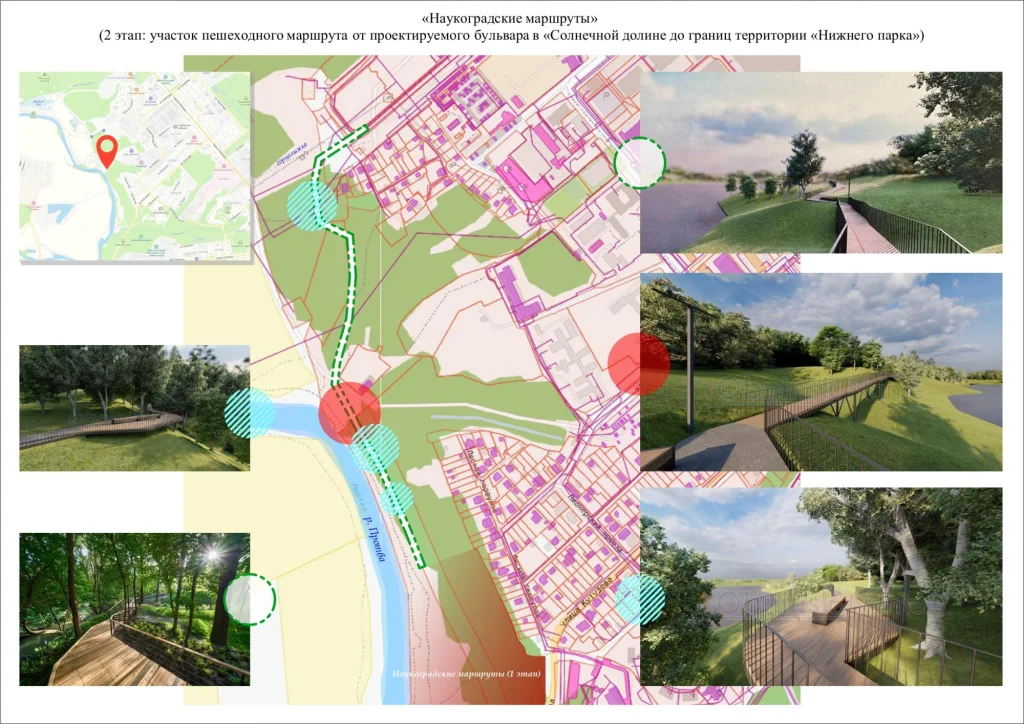Click the cyan hatched circle beside the curved boardwalk photo
Image resolution: width=1024 pixels, height=724 pixels.
point(249,413)
